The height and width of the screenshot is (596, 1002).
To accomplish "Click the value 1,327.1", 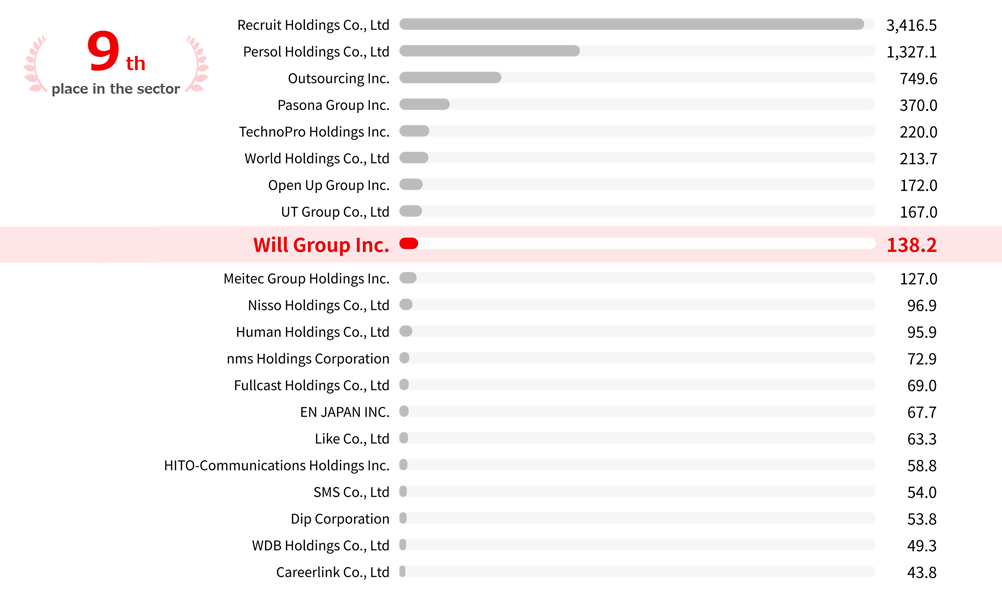I will [911, 52].
